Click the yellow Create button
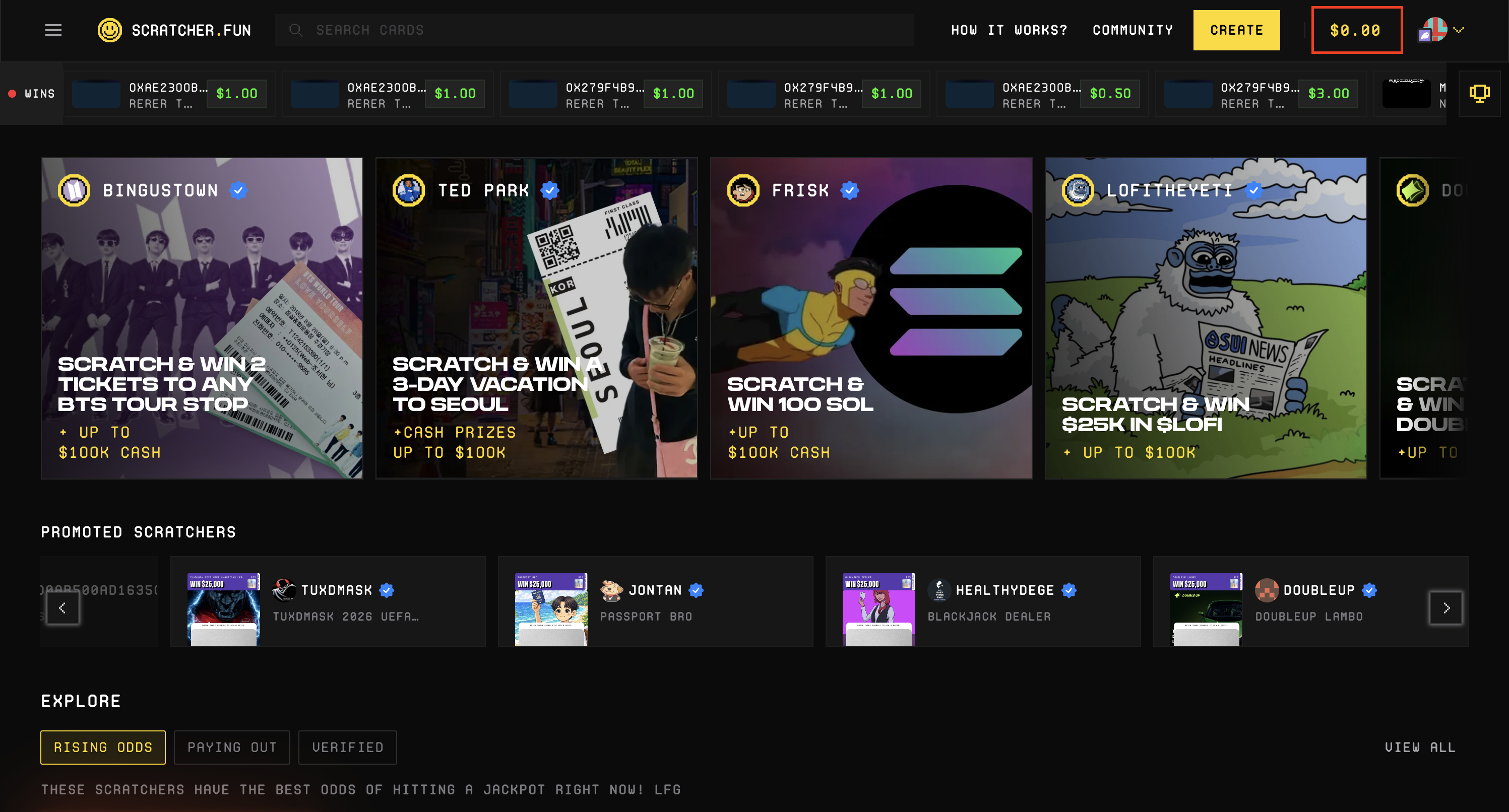The width and height of the screenshot is (1509, 812). pos(1236,30)
